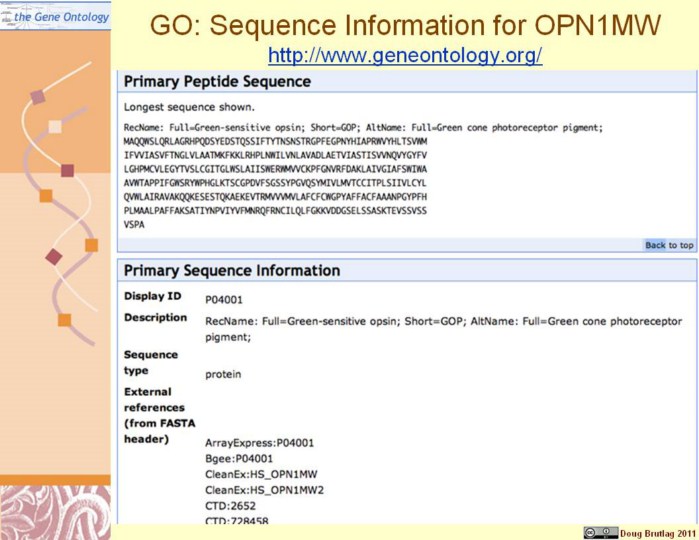Select the Primary Peptide Sequence header

pos(218,82)
